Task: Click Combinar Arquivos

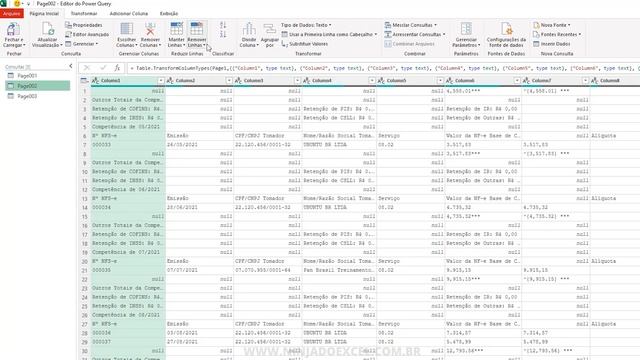Action: point(409,44)
